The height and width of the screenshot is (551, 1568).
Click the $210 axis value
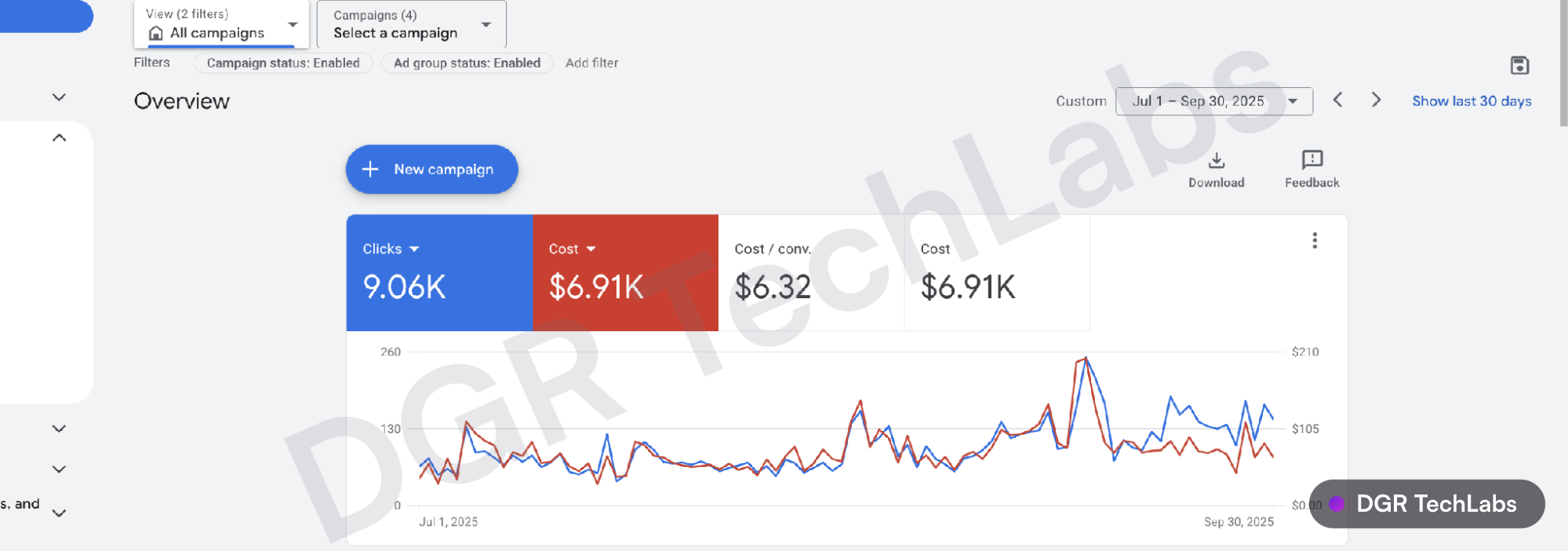coord(1305,352)
